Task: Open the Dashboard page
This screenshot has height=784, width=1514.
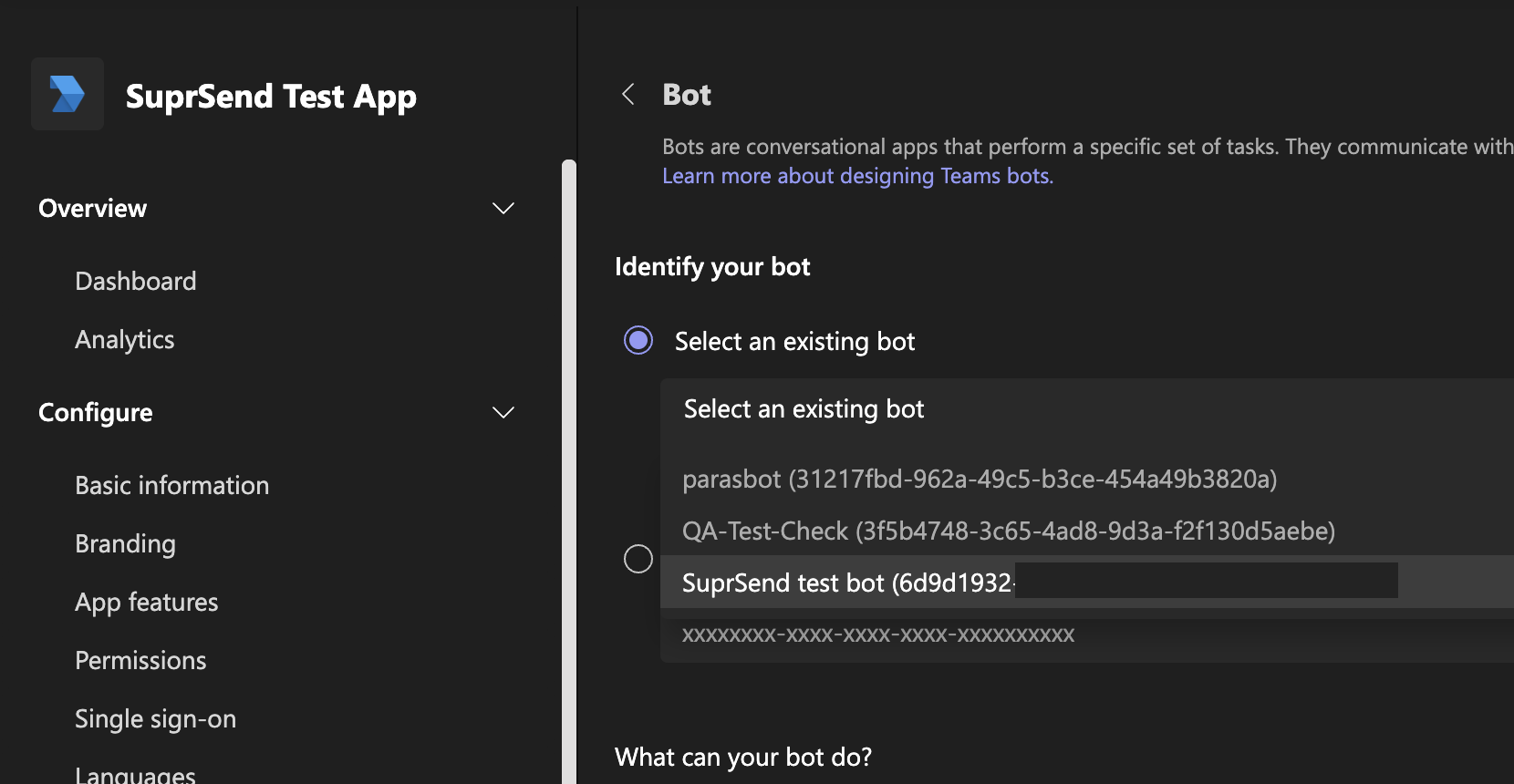Action: pyautogui.click(x=136, y=281)
